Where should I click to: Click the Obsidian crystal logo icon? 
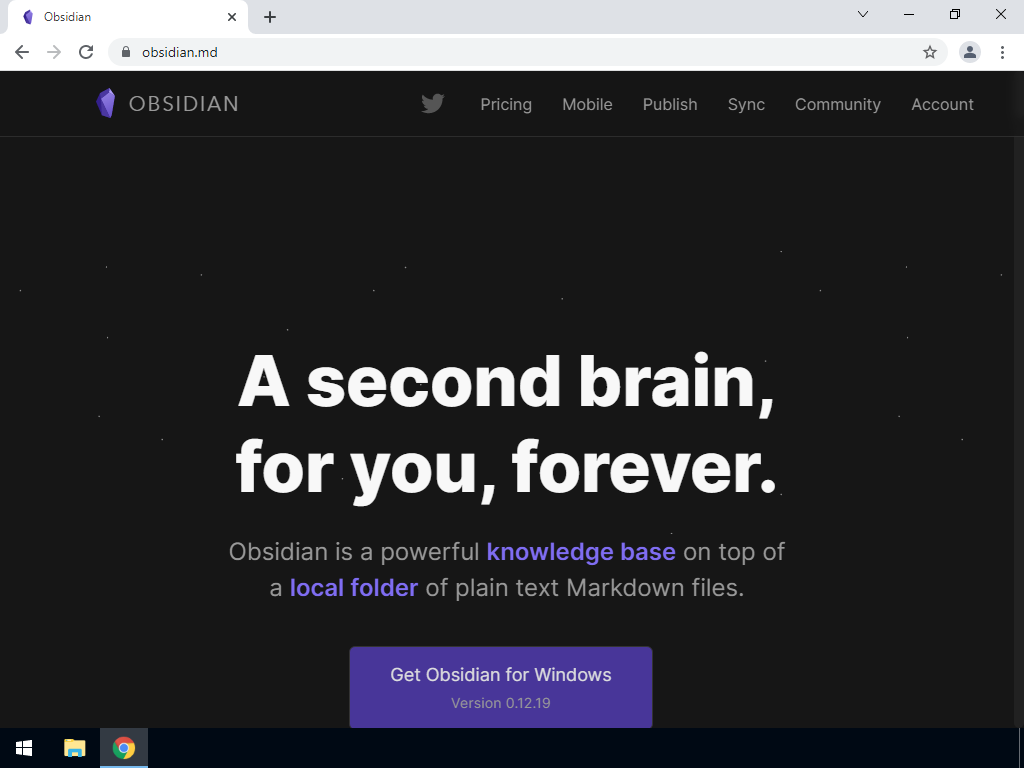(x=106, y=103)
